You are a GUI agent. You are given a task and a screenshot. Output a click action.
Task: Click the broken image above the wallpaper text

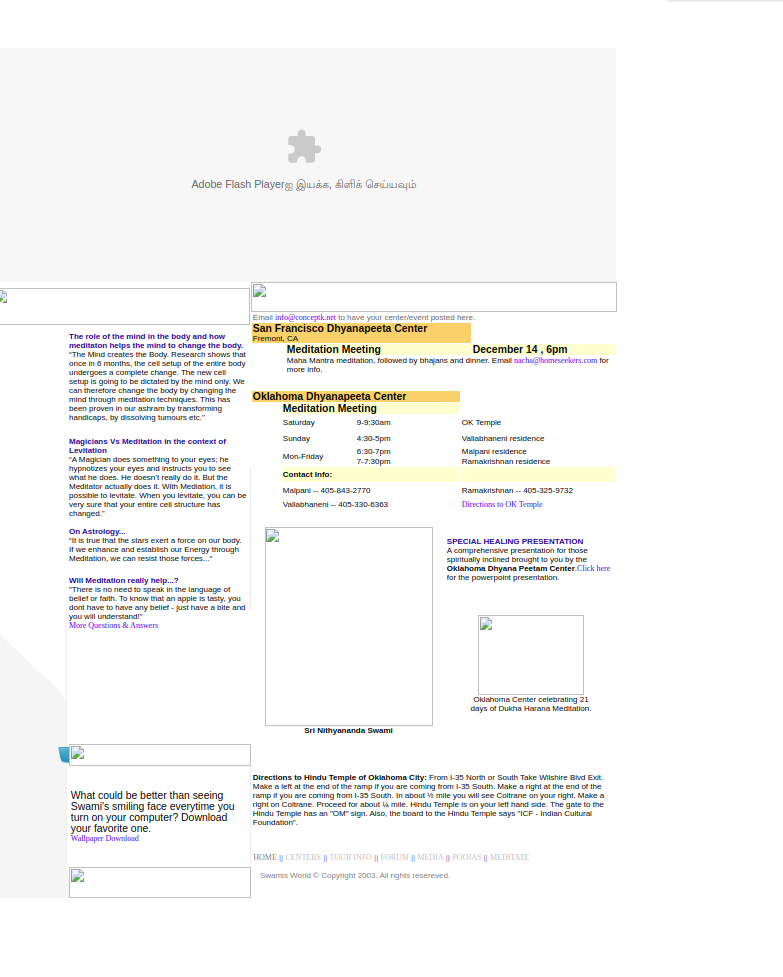tap(159, 755)
